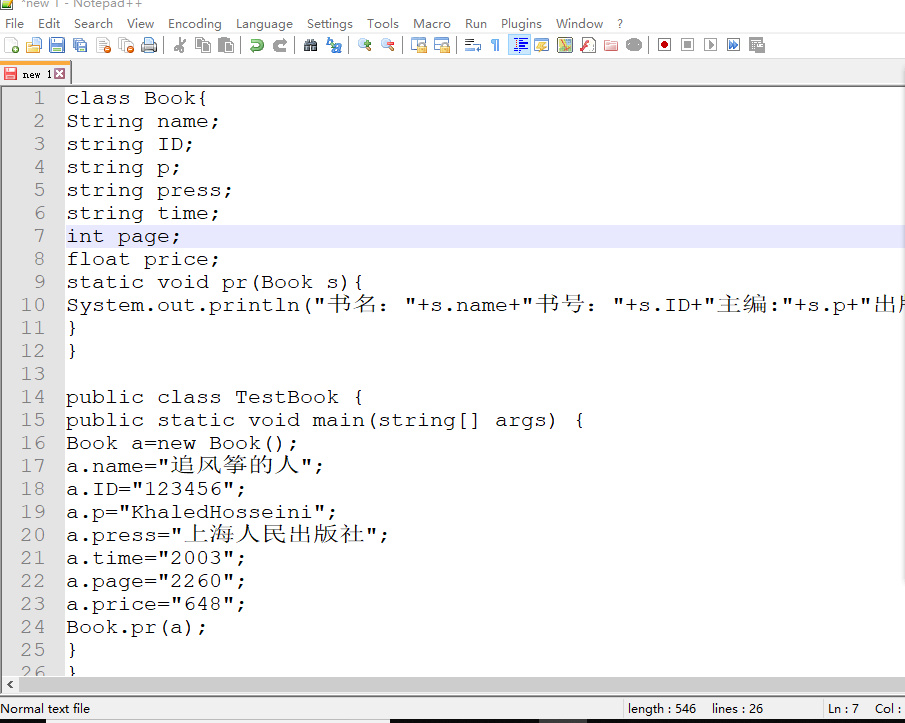Click the Redo arrow icon
The image size is (905, 723).
(280, 45)
